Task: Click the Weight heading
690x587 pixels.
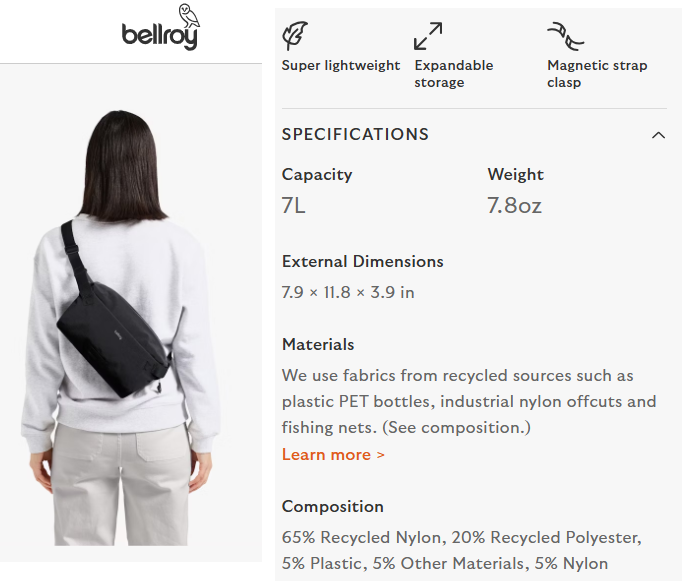Action: [x=515, y=175]
